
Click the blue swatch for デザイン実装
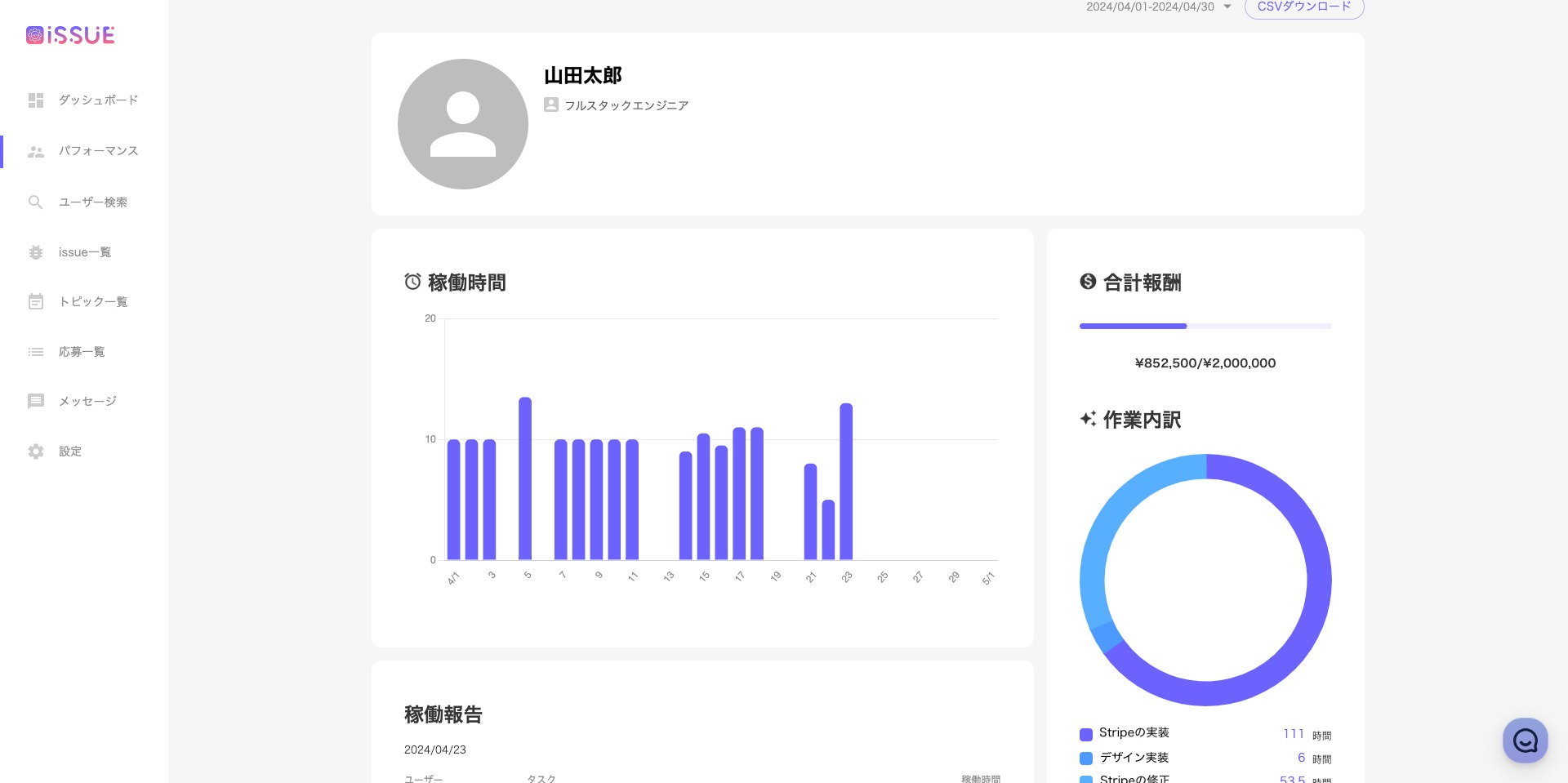(x=1085, y=758)
